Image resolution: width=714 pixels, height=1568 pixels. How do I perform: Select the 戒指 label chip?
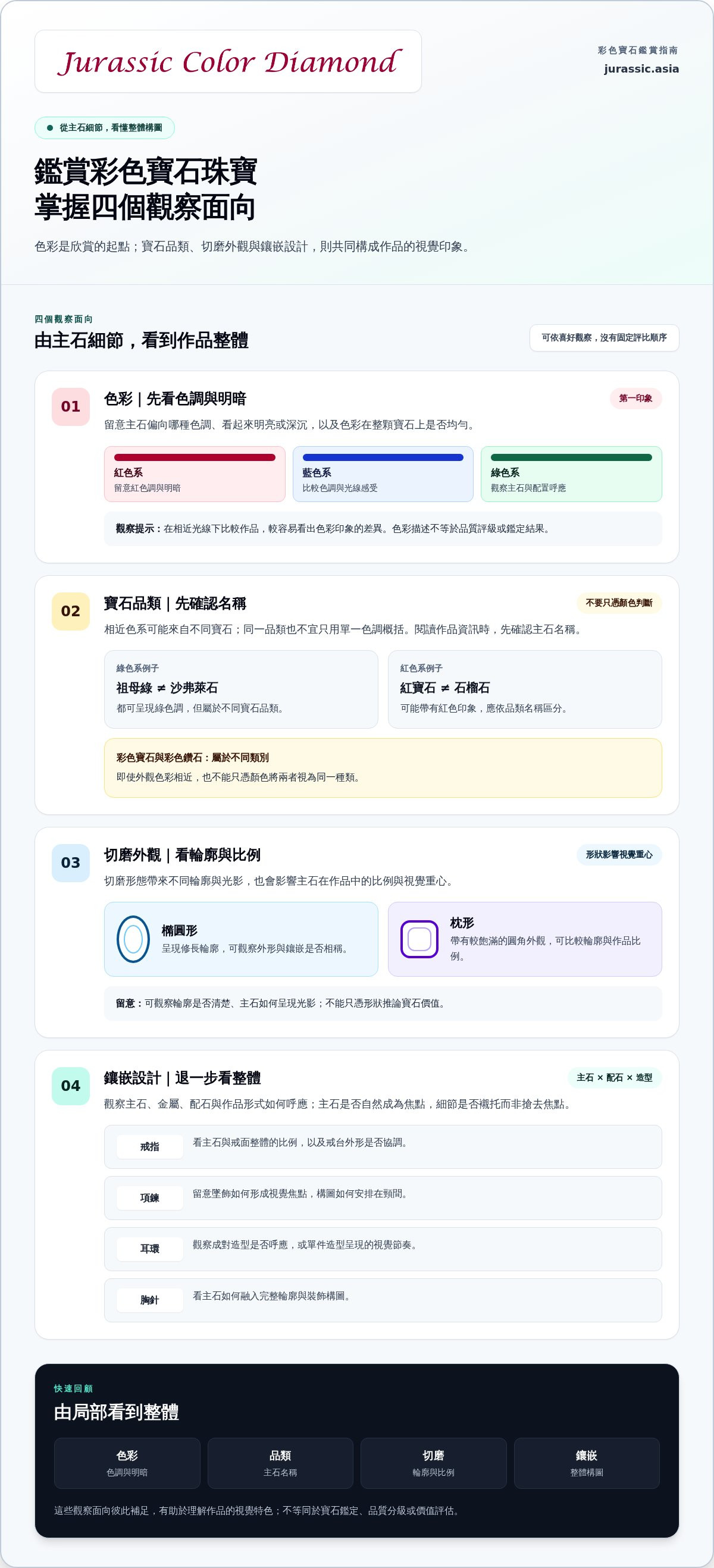[x=150, y=1147]
